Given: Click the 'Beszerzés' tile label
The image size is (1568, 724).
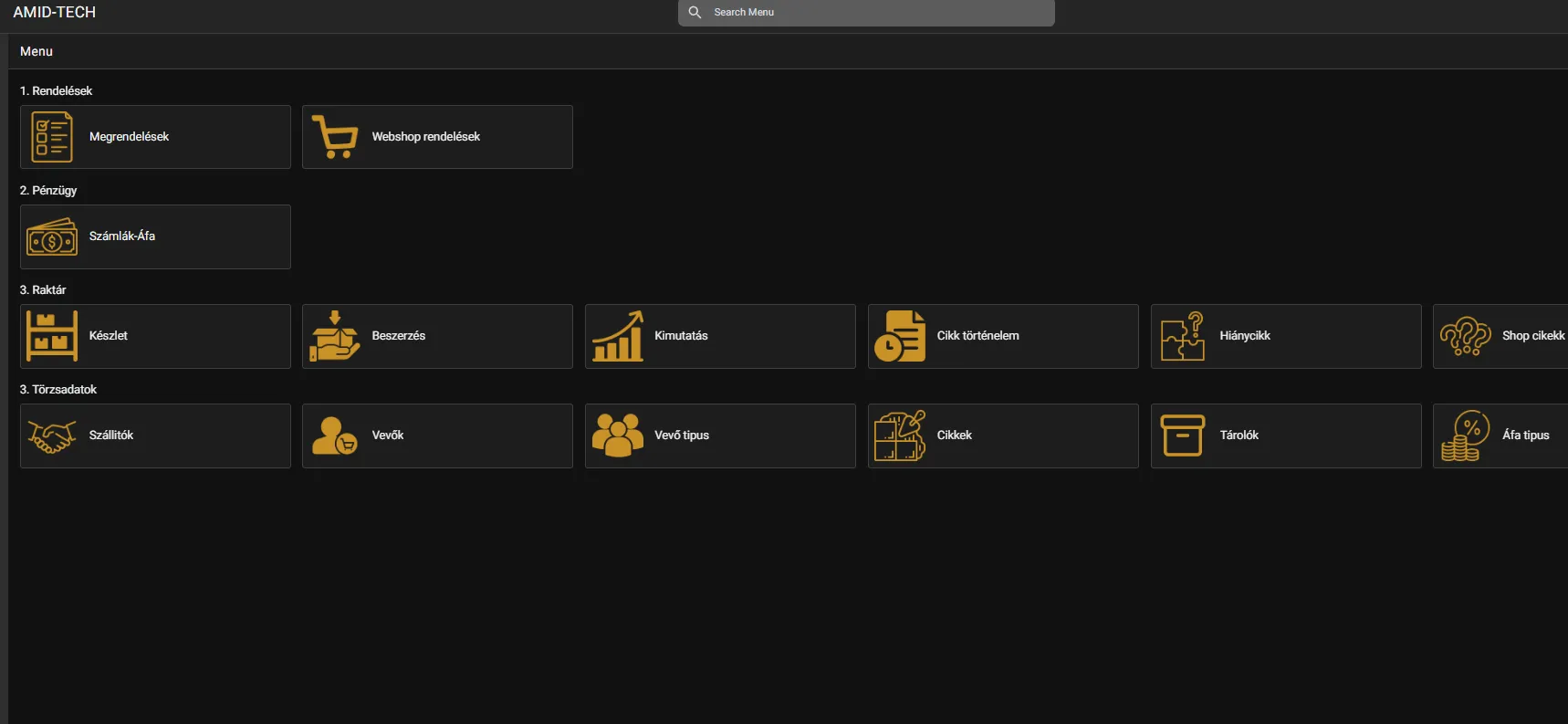Looking at the screenshot, I should pyautogui.click(x=399, y=336).
